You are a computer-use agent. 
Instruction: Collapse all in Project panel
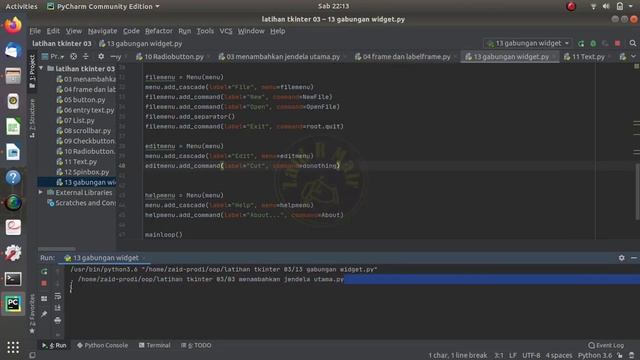[85, 56]
